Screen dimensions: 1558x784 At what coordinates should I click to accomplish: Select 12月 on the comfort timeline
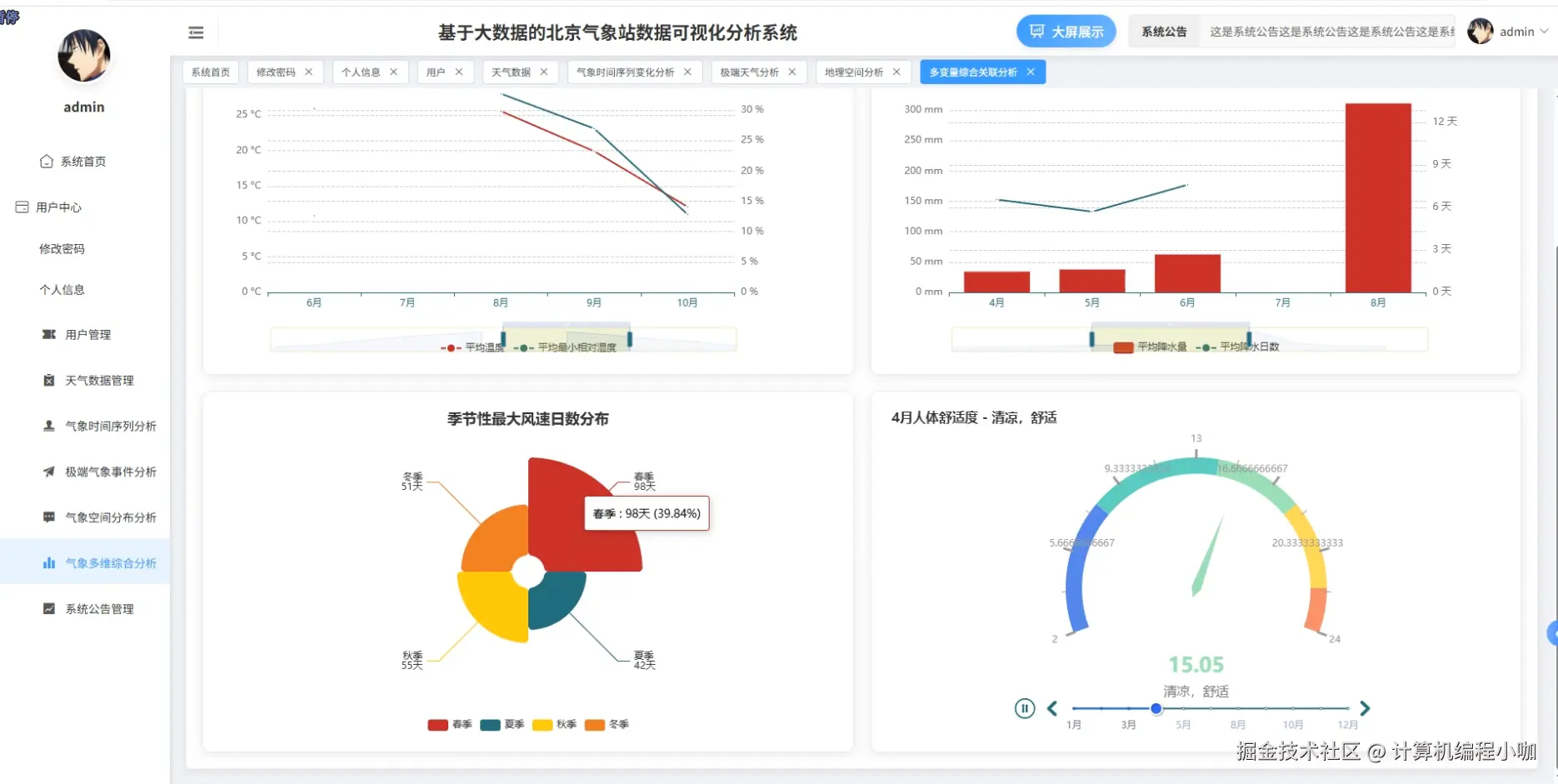(x=1348, y=725)
